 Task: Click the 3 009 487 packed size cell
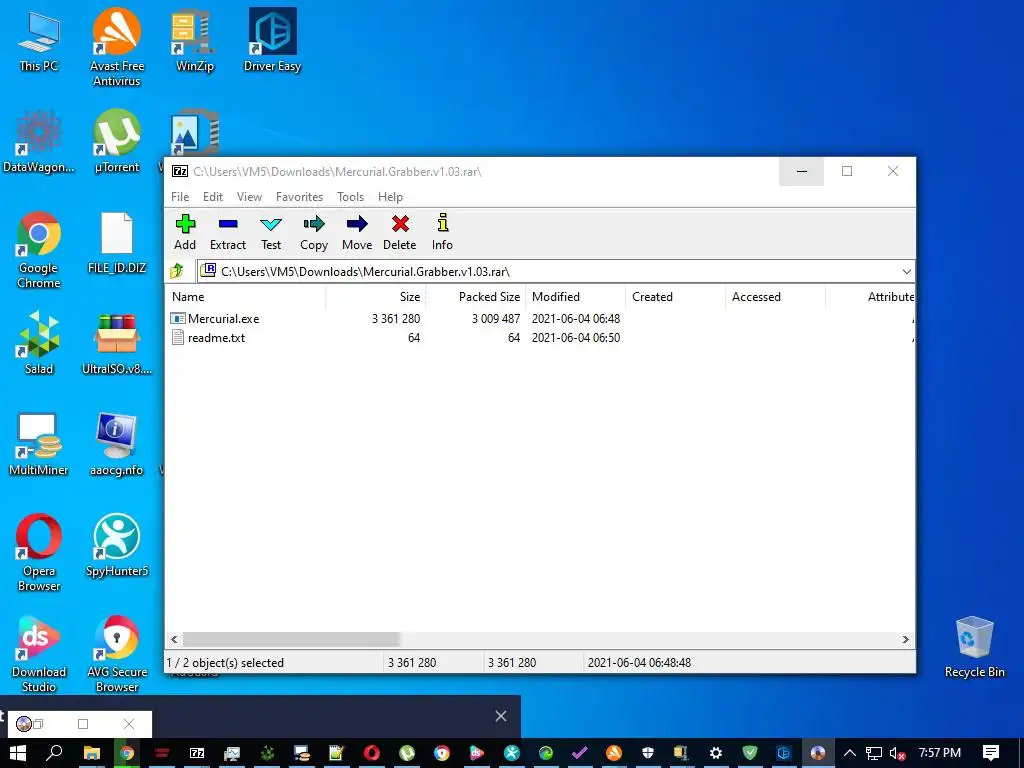pyautogui.click(x=496, y=319)
